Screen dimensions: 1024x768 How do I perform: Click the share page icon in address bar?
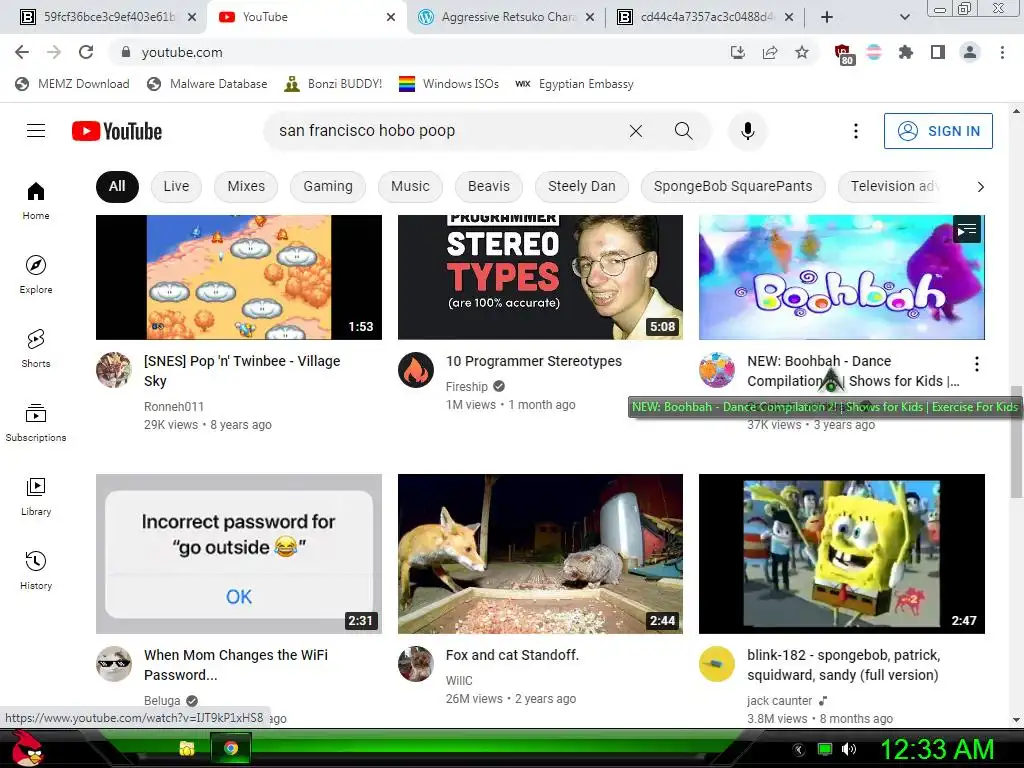pos(770,52)
